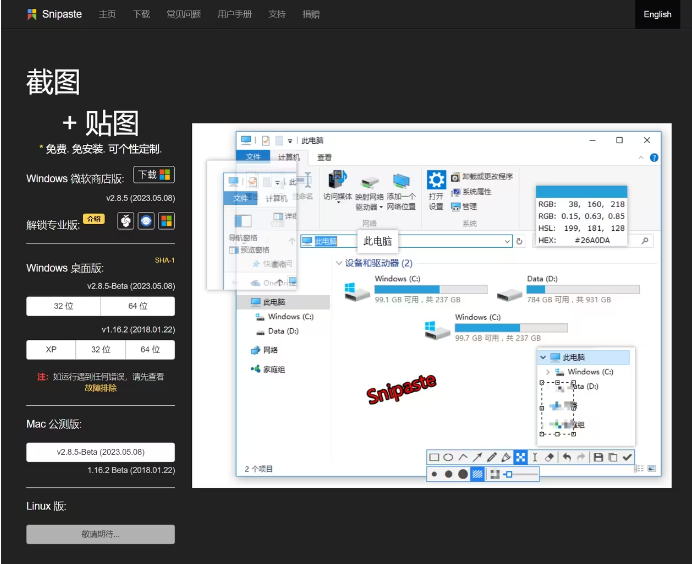The image size is (692, 564).
Task: Click the Mac 1.16.2 Beta (2018.01.22) link
Action: 131,470
